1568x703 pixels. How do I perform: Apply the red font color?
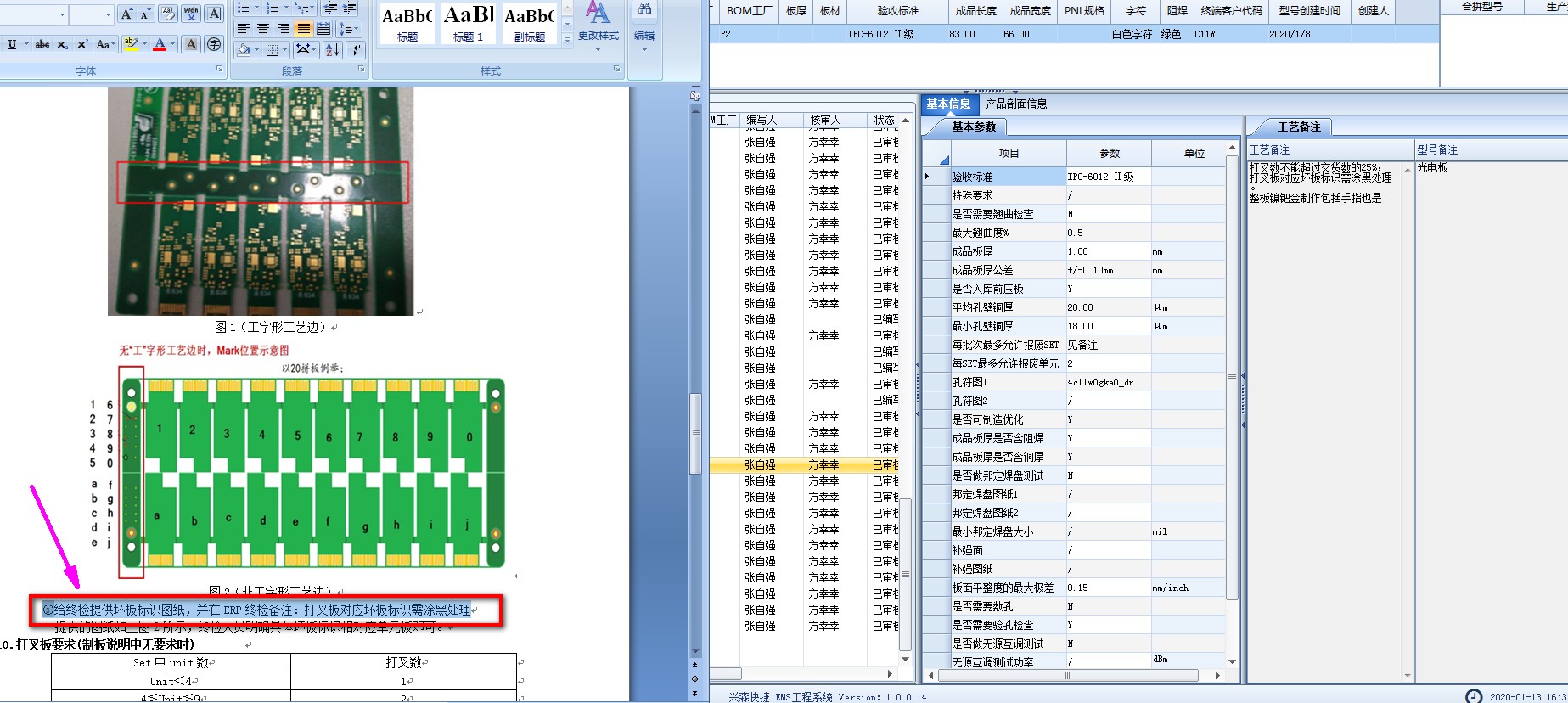tap(160, 44)
